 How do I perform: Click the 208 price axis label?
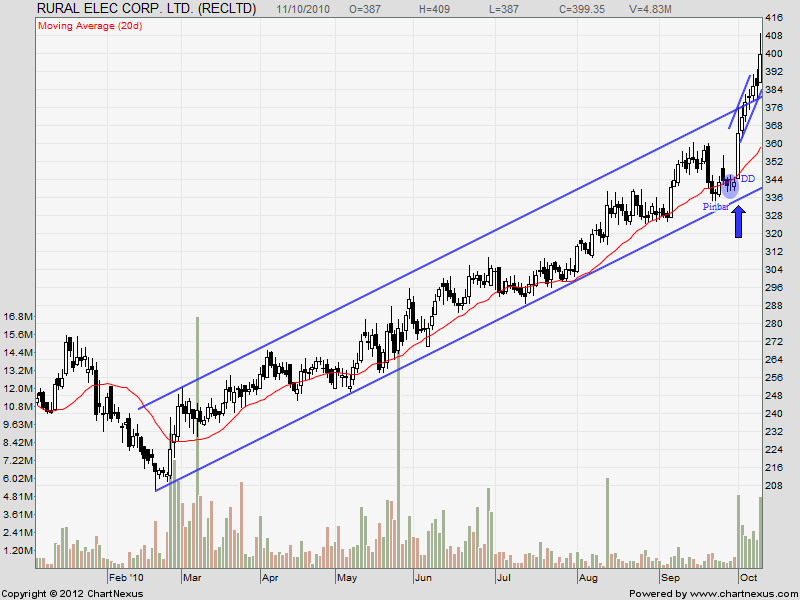tap(774, 486)
